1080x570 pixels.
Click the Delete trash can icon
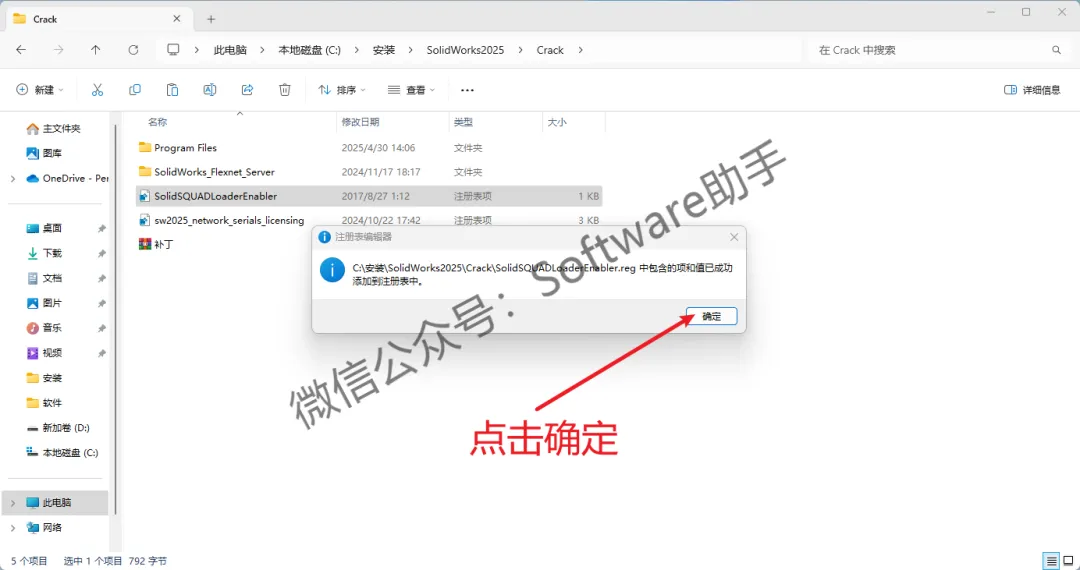(x=284, y=89)
